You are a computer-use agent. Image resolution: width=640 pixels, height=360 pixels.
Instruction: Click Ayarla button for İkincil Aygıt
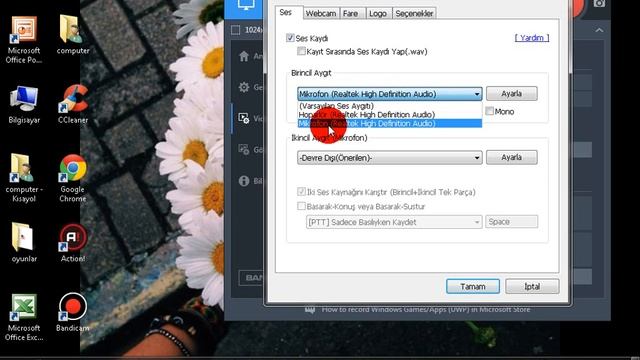click(x=511, y=157)
